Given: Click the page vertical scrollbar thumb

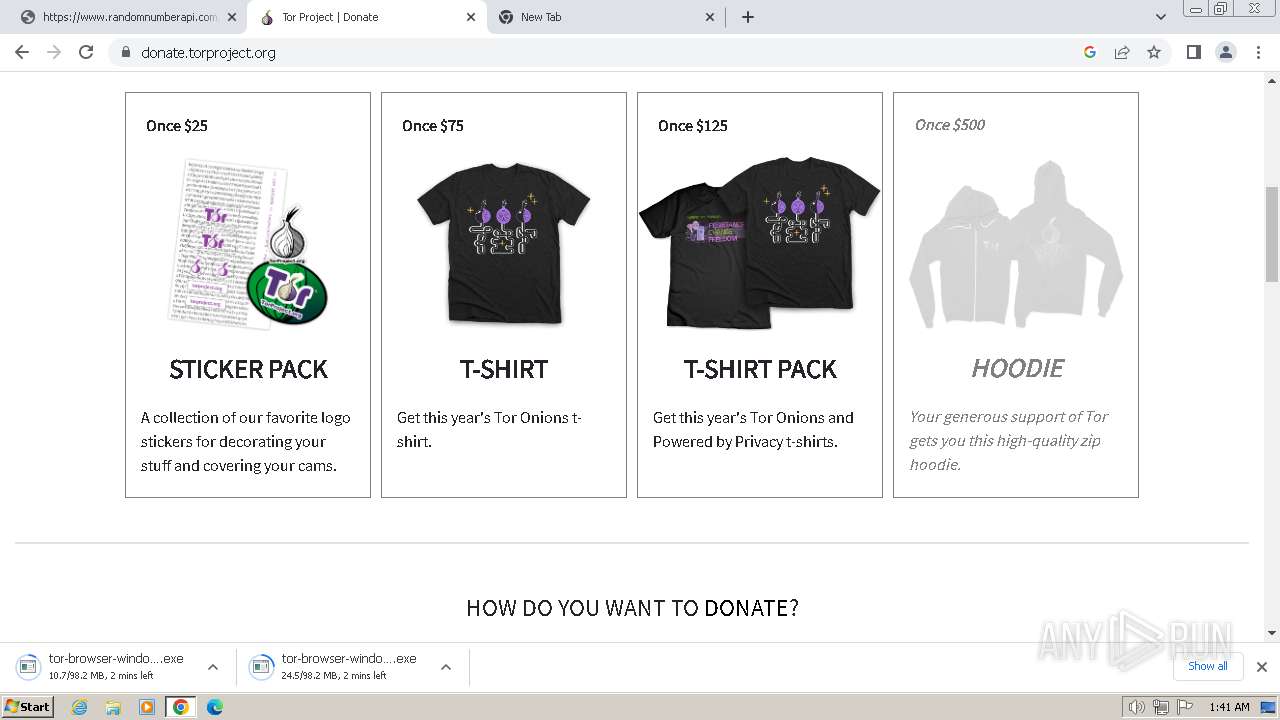Looking at the screenshot, I should pos(1272,235).
